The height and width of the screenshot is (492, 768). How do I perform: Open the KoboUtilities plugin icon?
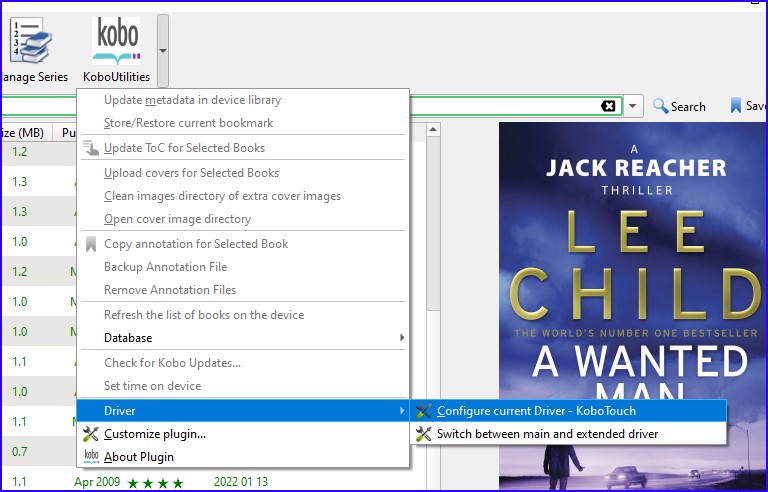click(x=116, y=42)
